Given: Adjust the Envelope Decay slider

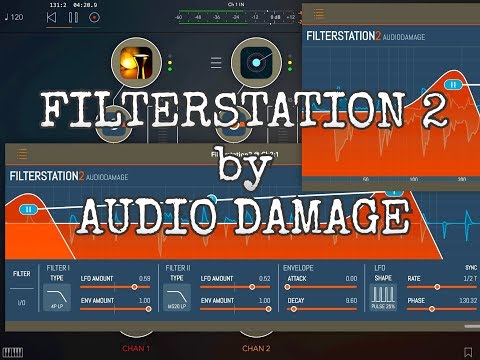Looking at the screenshot, I should point(322,309).
